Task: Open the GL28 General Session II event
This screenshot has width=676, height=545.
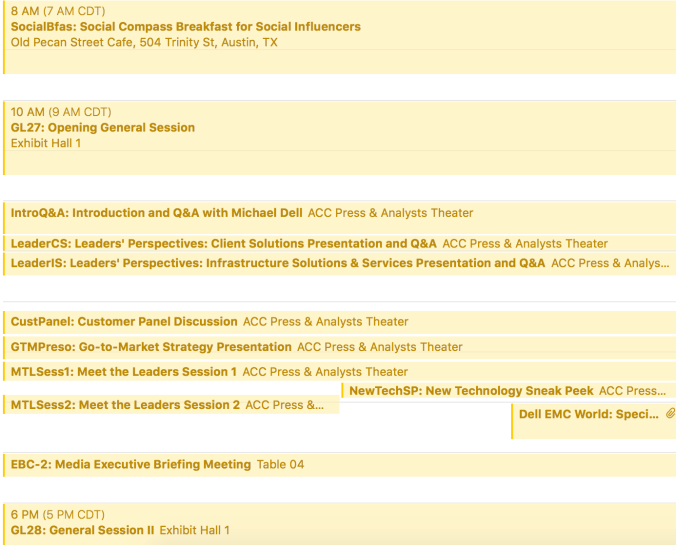Action: (x=83, y=530)
